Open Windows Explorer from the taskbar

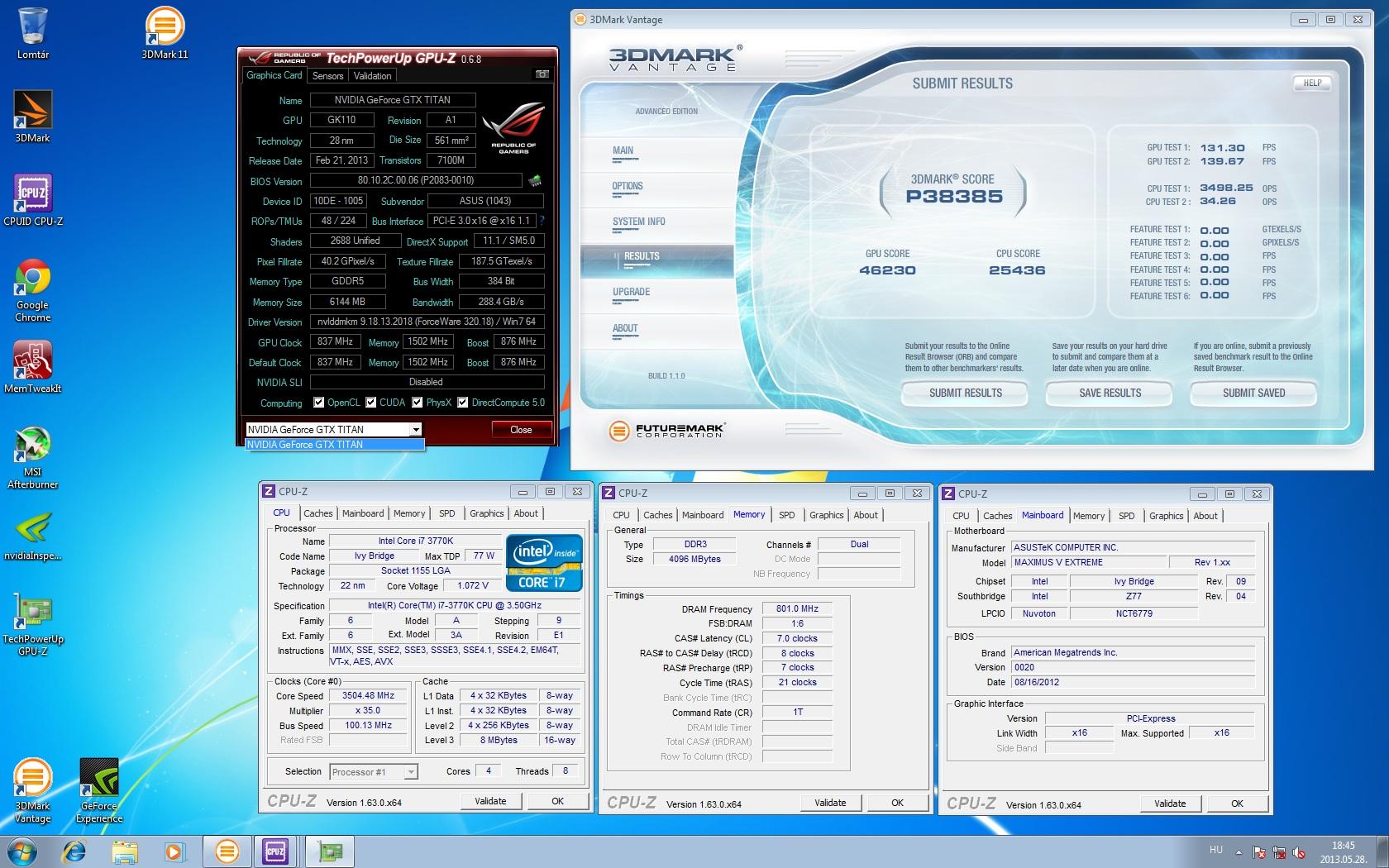(x=125, y=851)
